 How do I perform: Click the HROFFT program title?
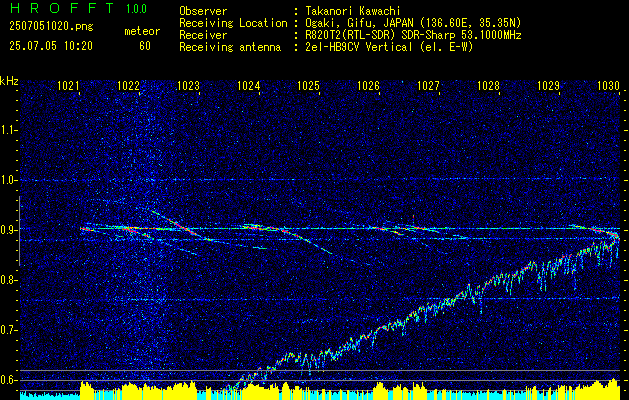click(62, 8)
